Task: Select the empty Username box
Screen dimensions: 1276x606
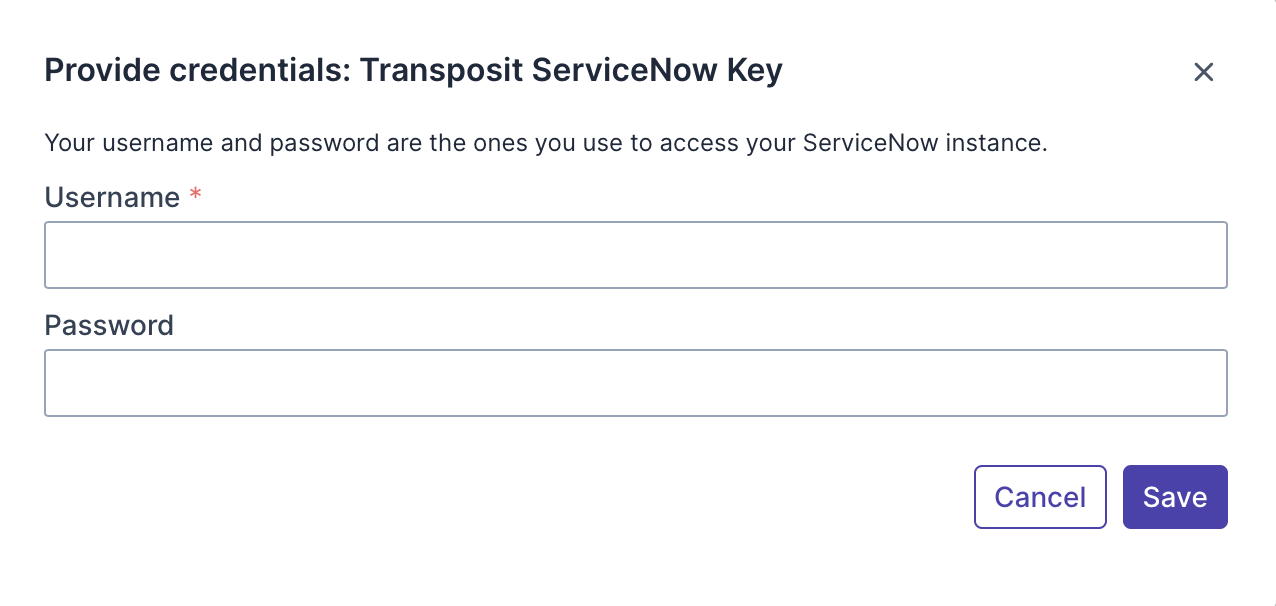Action: point(635,255)
